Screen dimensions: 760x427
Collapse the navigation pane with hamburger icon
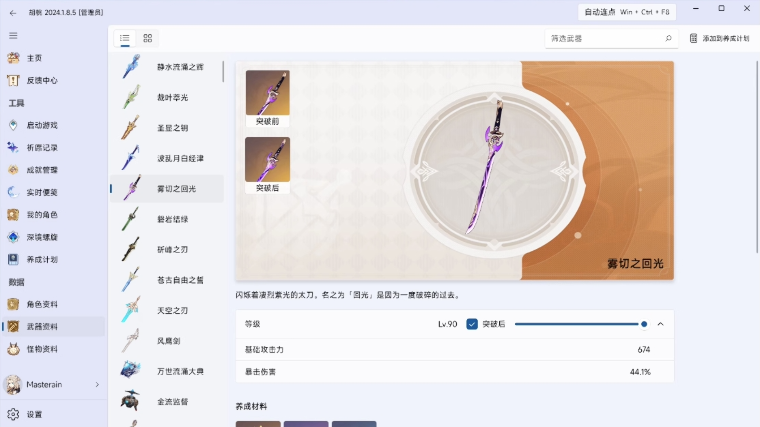[x=13, y=35]
